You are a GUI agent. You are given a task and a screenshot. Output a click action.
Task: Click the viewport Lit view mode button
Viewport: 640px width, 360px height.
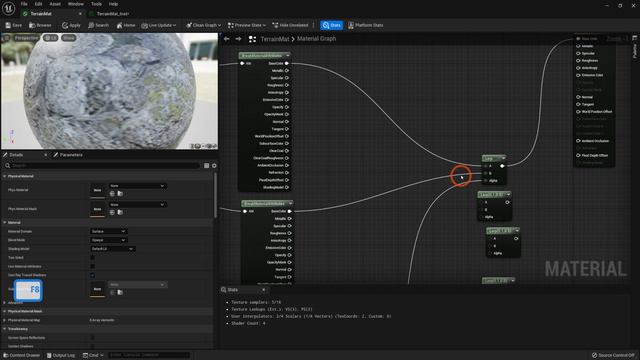[51, 38]
